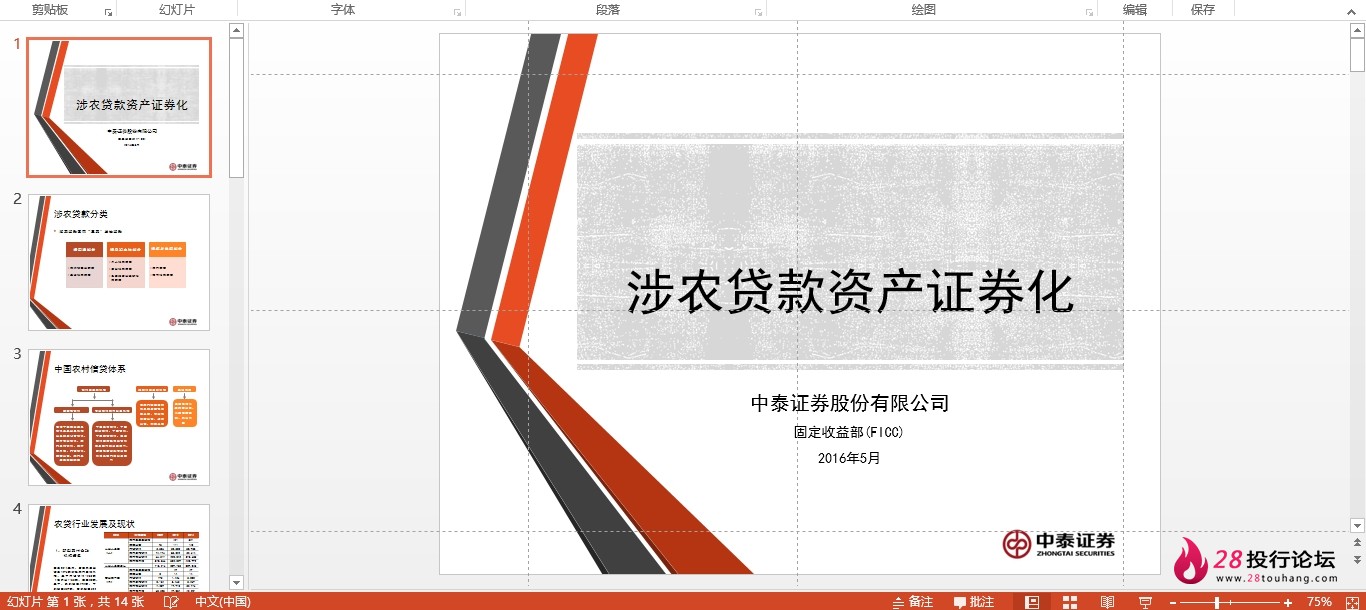Image resolution: width=1366 pixels, height=610 pixels.
Task: Click subtitle 中泰证券股份有限公司
Action: [849, 404]
